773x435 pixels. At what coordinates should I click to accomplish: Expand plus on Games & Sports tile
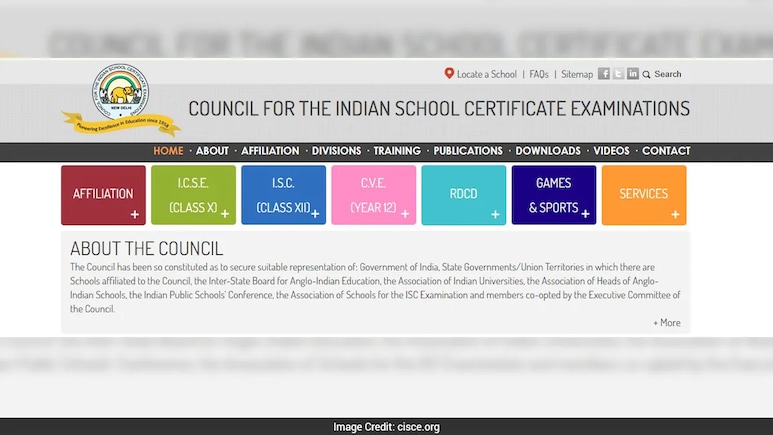point(585,214)
